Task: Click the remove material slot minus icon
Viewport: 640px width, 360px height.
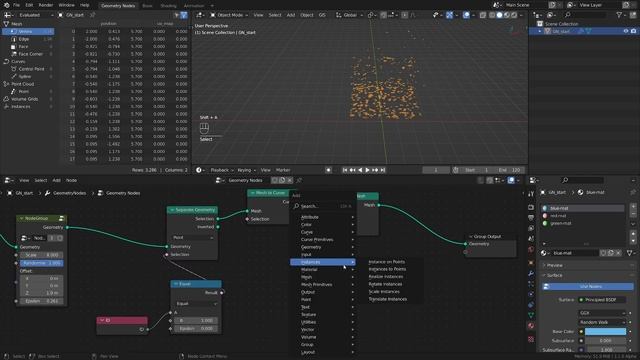Action: click(x=633, y=214)
